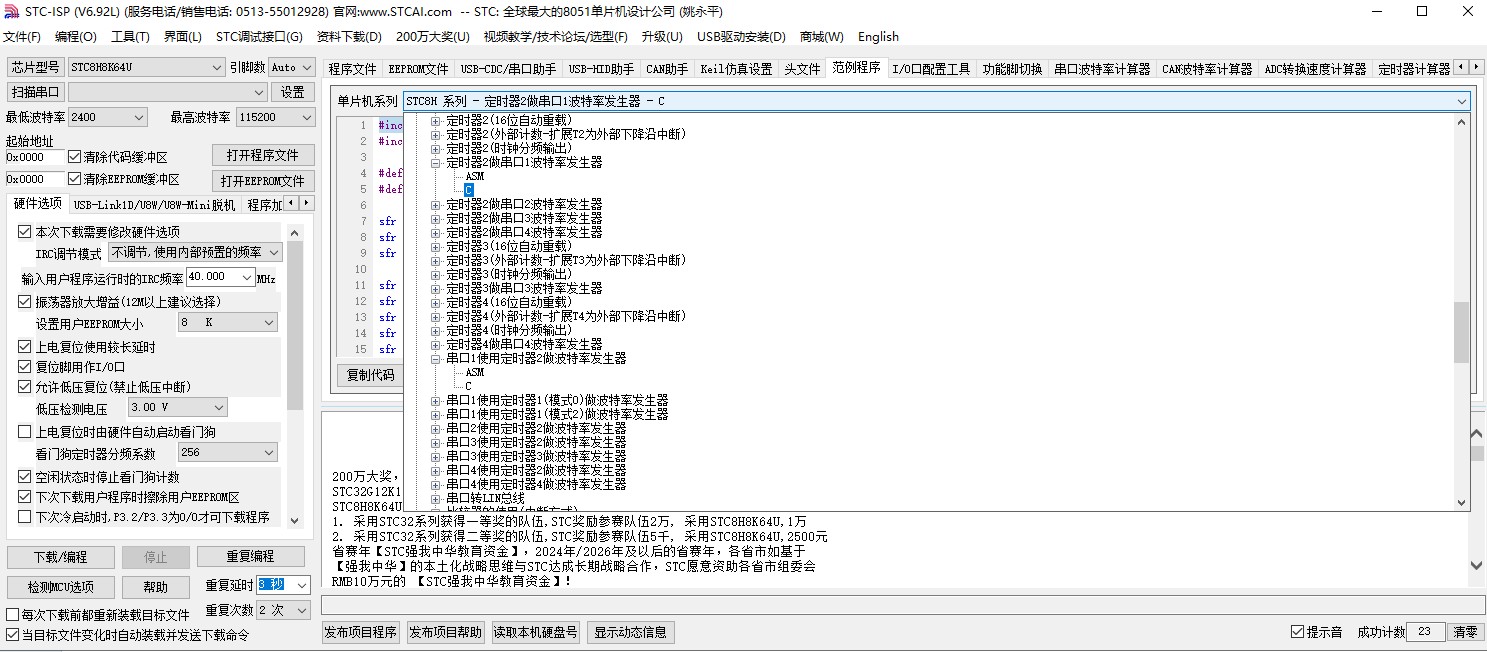Click the STC-ISP application icon in title bar
Image resolution: width=1487 pixels, height=652 pixels.
11,11
